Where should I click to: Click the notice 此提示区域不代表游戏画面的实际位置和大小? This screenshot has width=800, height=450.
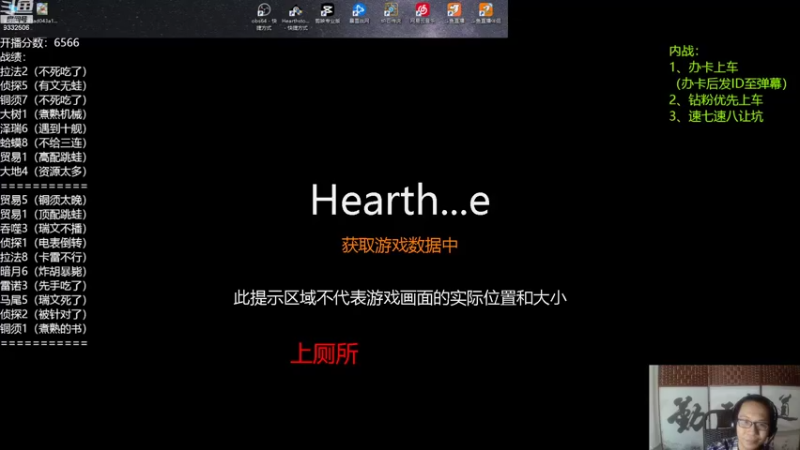click(400, 298)
